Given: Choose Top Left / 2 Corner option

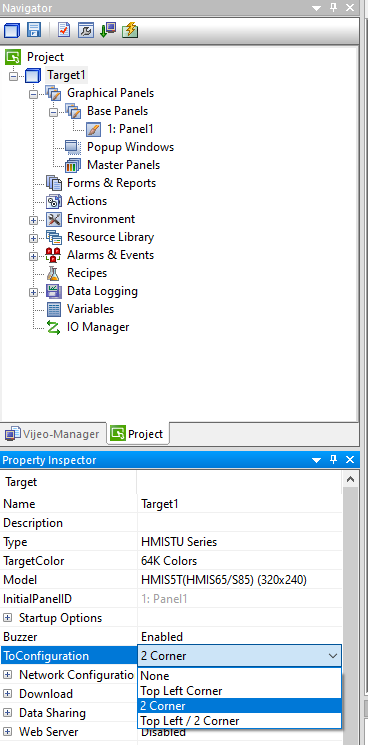Looking at the screenshot, I should point(239,720).
